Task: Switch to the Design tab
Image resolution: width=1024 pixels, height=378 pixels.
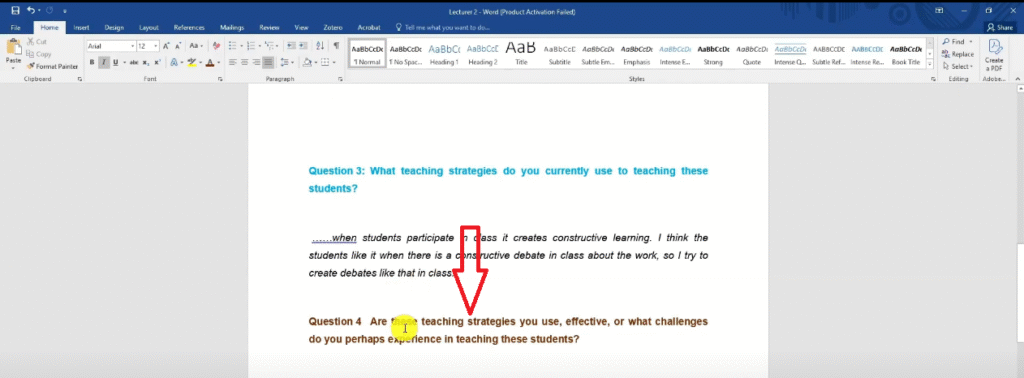Action: click(x=114, y=28)
